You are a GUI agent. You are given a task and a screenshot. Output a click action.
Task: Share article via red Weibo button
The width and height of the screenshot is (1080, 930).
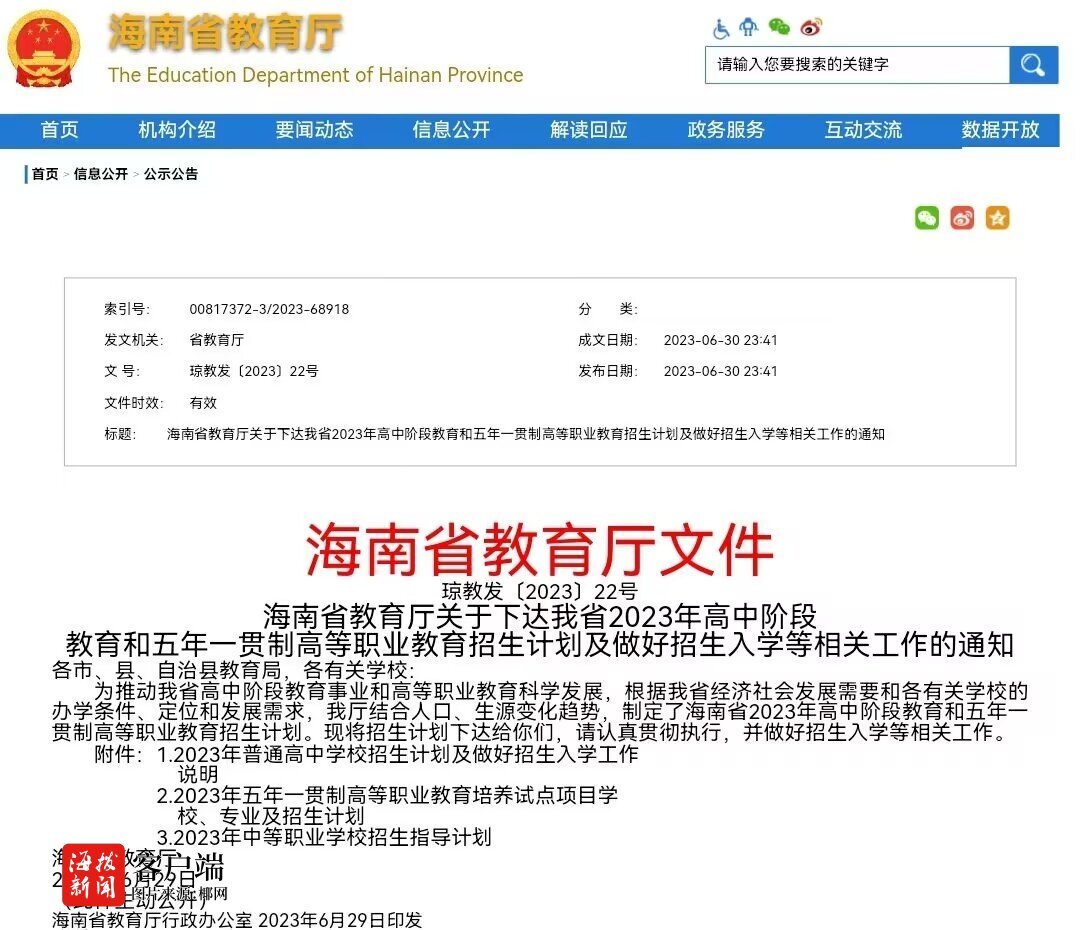962,218
